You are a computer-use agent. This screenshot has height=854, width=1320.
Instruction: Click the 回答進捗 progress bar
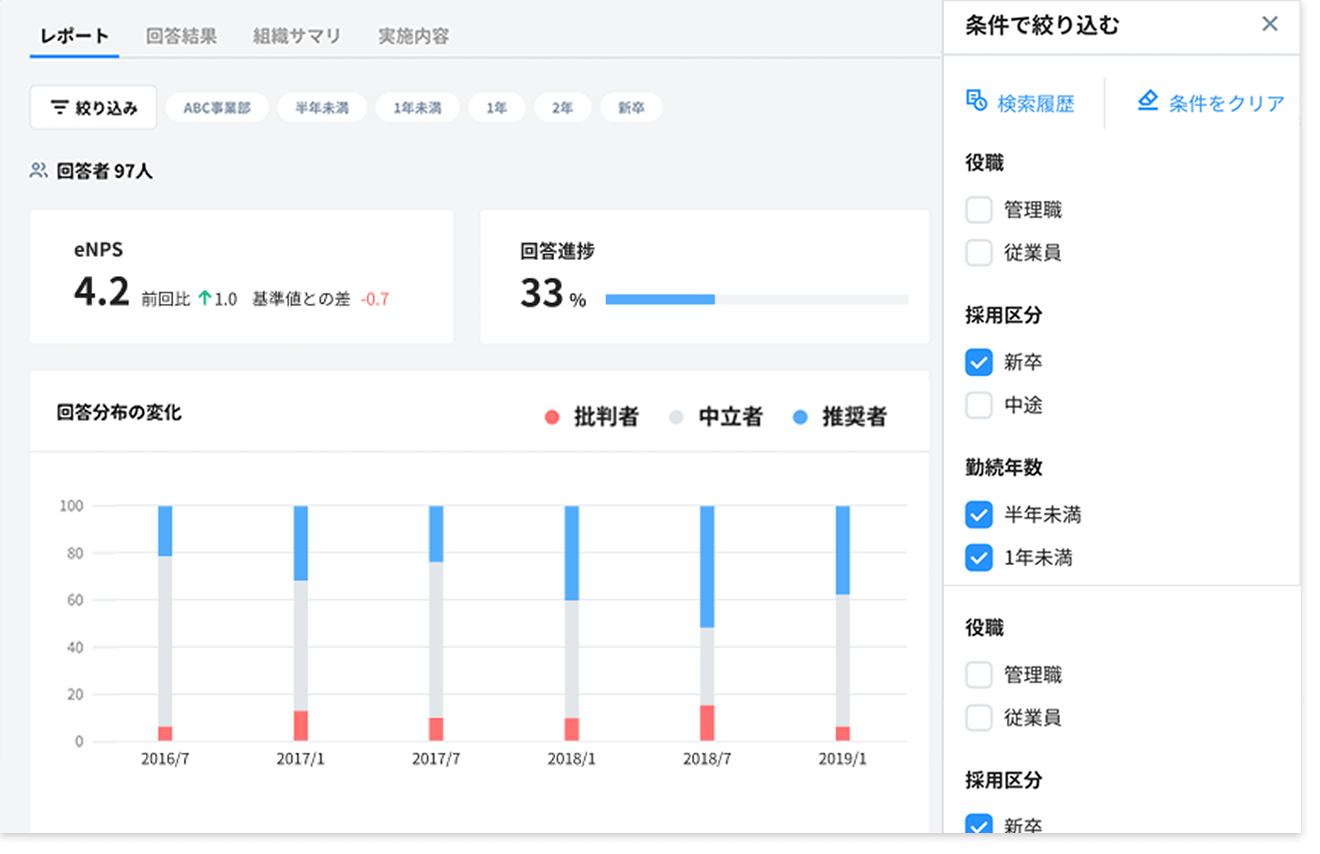[x=756, y=299]
